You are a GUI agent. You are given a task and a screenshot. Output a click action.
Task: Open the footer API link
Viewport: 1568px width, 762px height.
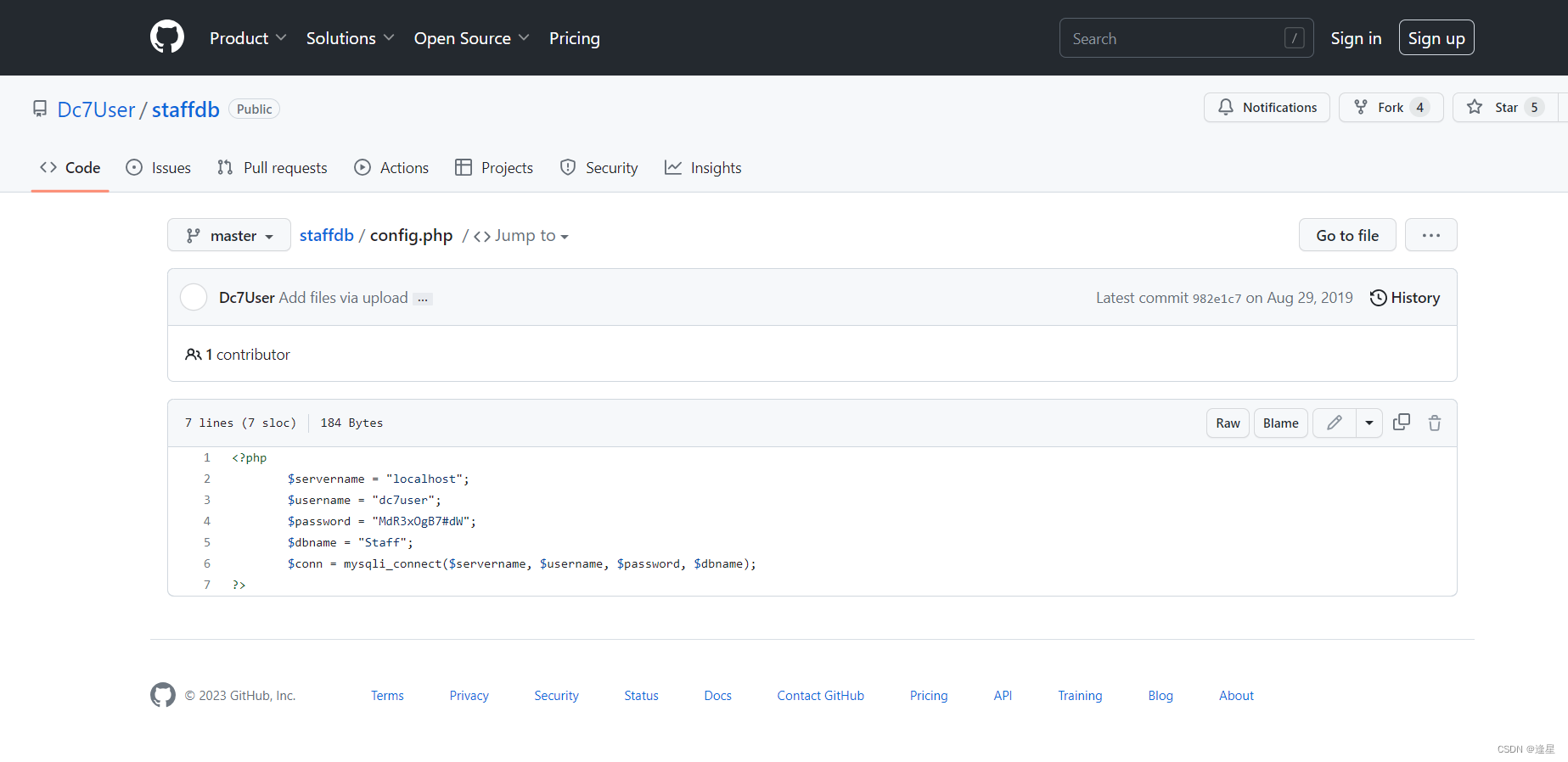point(1003,696)
